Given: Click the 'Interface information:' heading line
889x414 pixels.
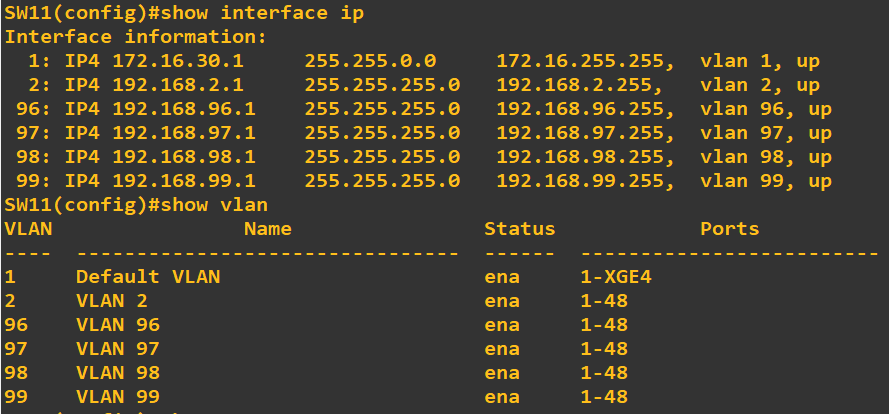Looking at the screenshot, I should click(x=136, y=37).
